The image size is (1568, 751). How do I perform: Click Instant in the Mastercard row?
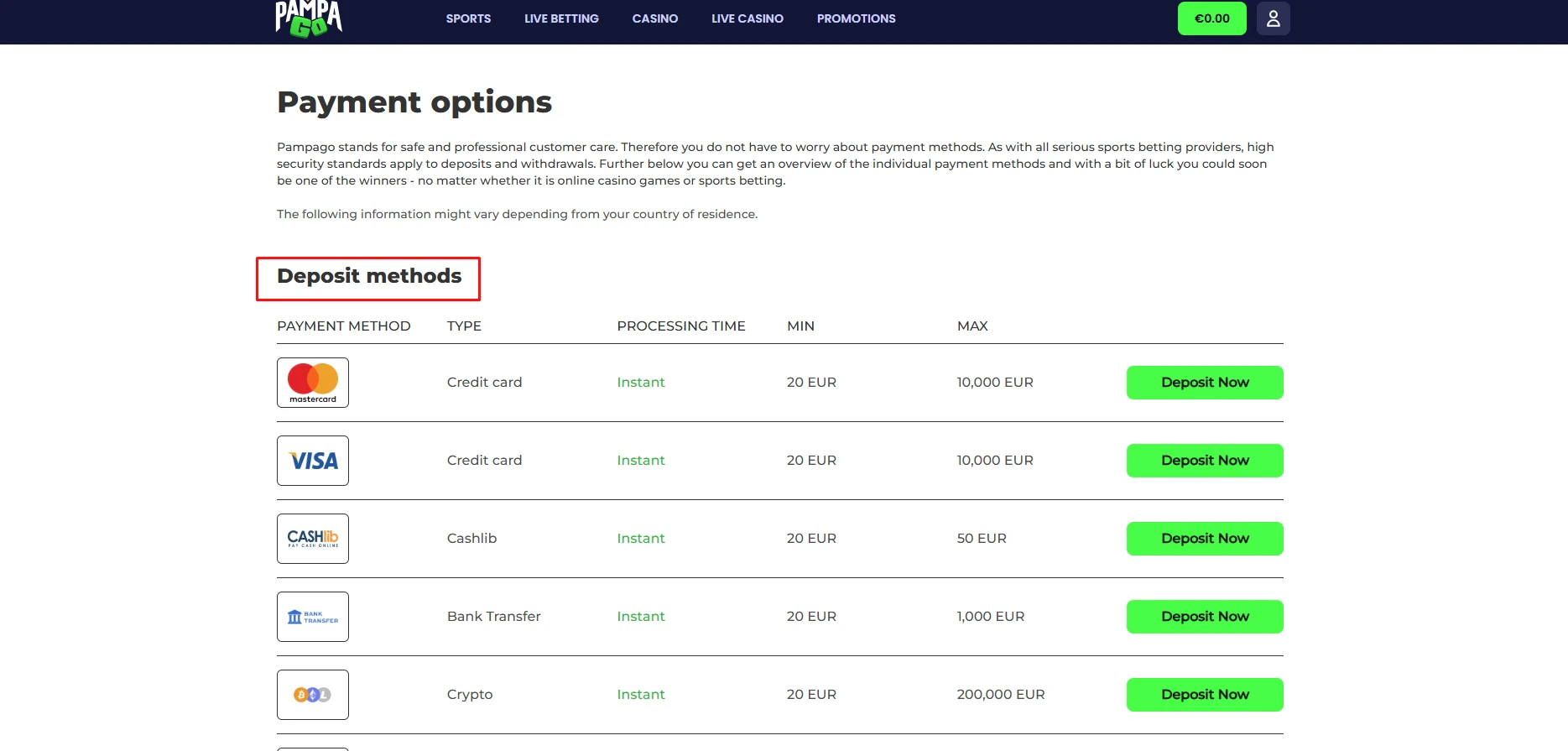641,383
